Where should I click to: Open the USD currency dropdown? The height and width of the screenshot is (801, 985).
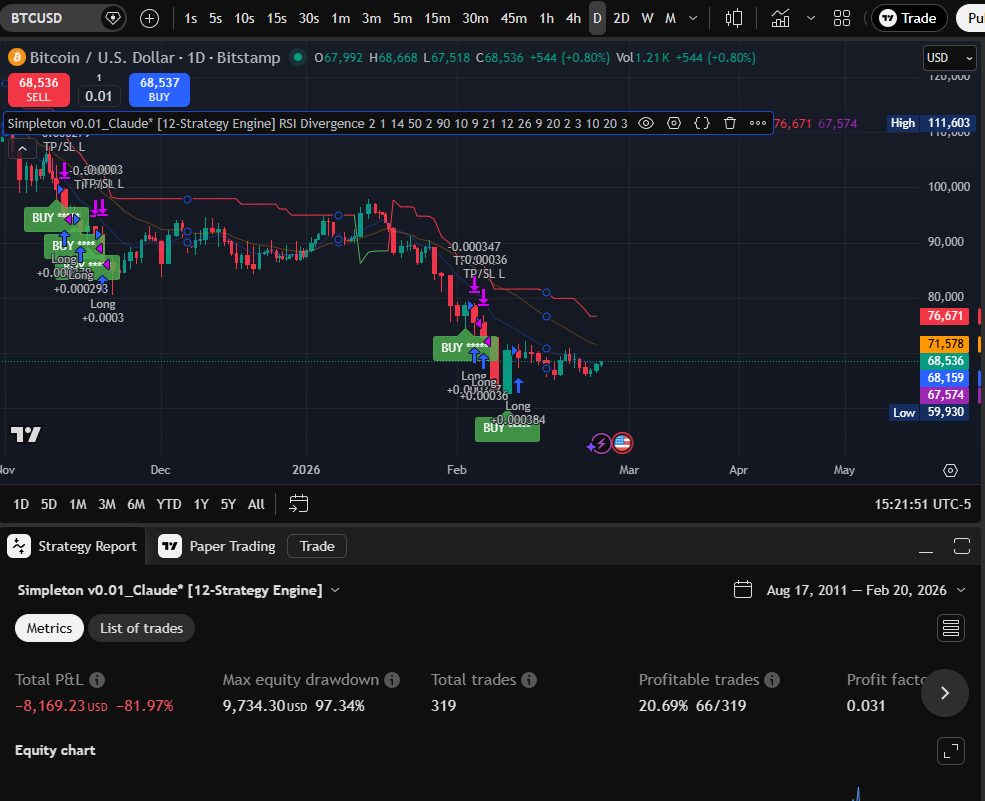click(x=948, y=57)
